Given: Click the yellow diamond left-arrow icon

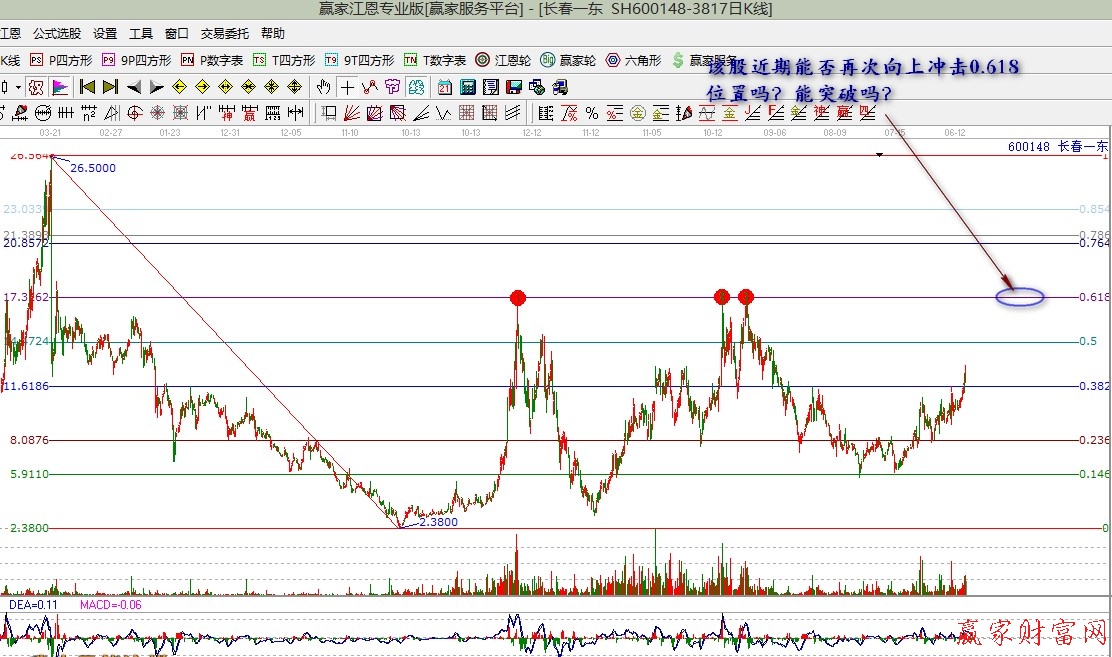Looking at the screenshot, I should pyautogui.click(x=181, y=87).
